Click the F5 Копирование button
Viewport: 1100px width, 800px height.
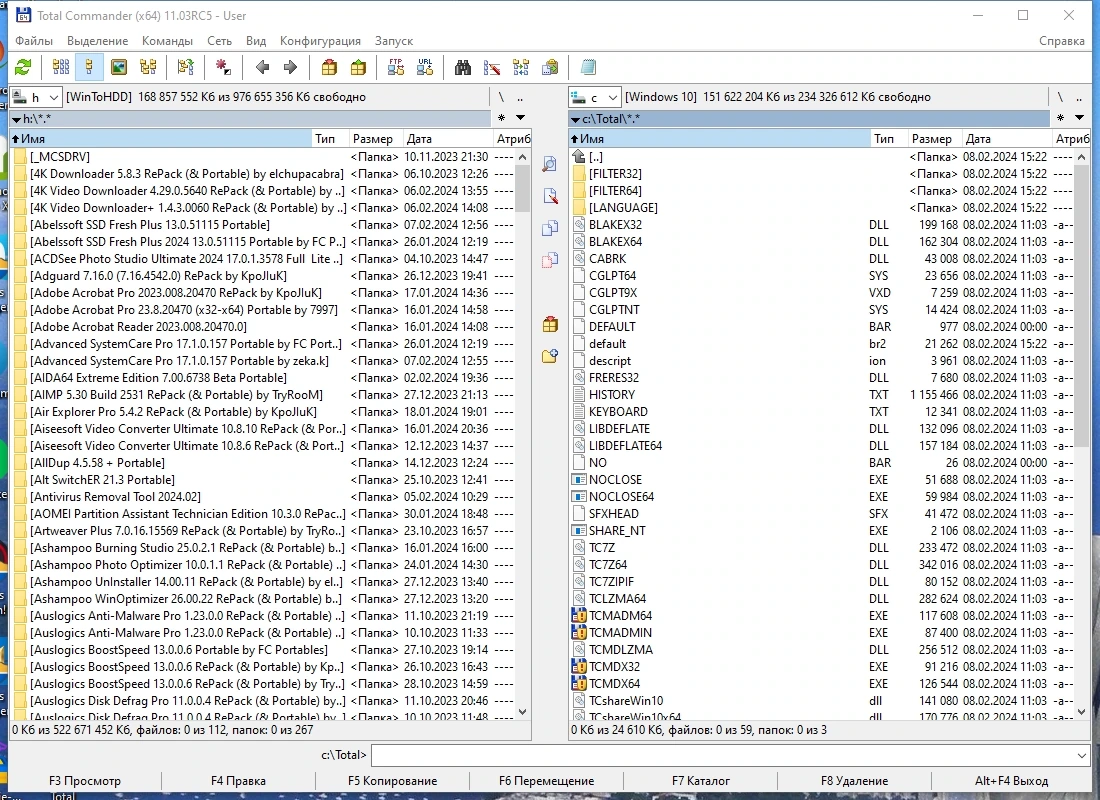pos(392,781)
